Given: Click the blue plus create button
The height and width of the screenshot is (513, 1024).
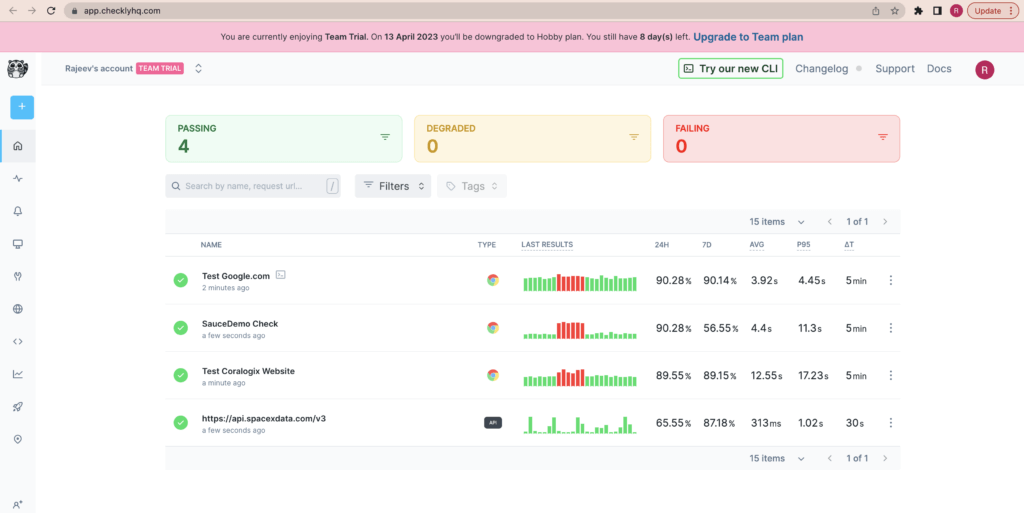Looking at the screenshot, I should (x=22, y=107).
